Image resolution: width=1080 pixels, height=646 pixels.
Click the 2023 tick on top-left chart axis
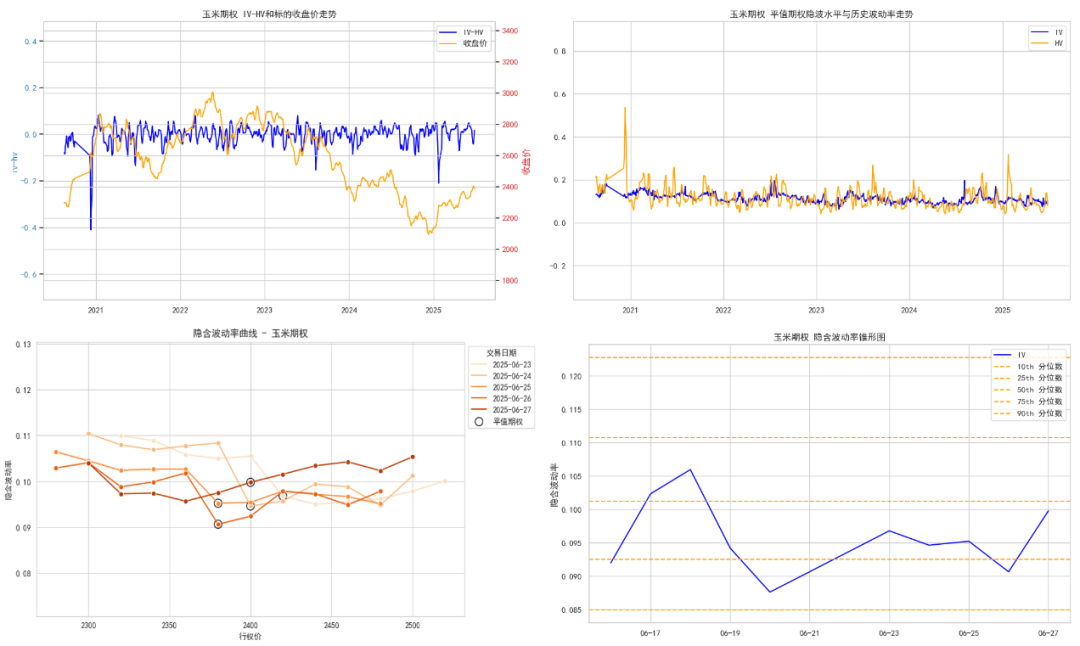pos(264,310)
